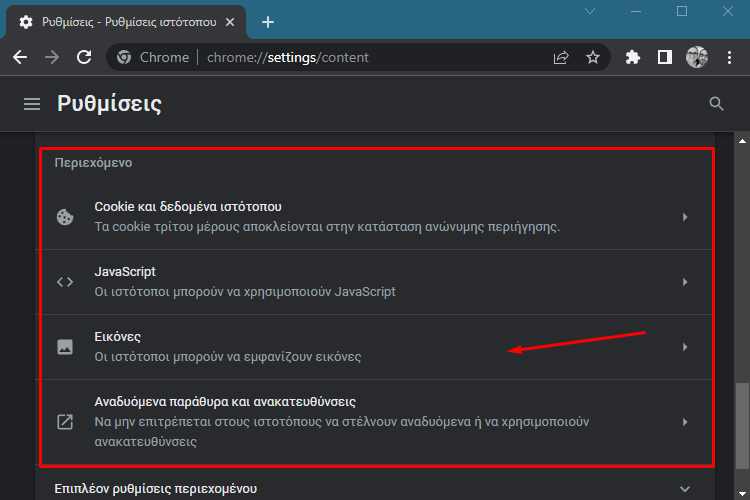Image resolution: width=750 pixels, height=500 pixels.
Task: Share this page via the share icon
Action: click(561, 57)
